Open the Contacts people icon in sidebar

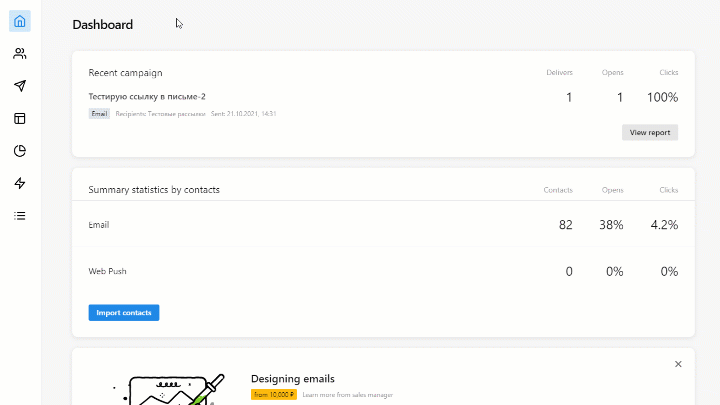pos(20,54)
